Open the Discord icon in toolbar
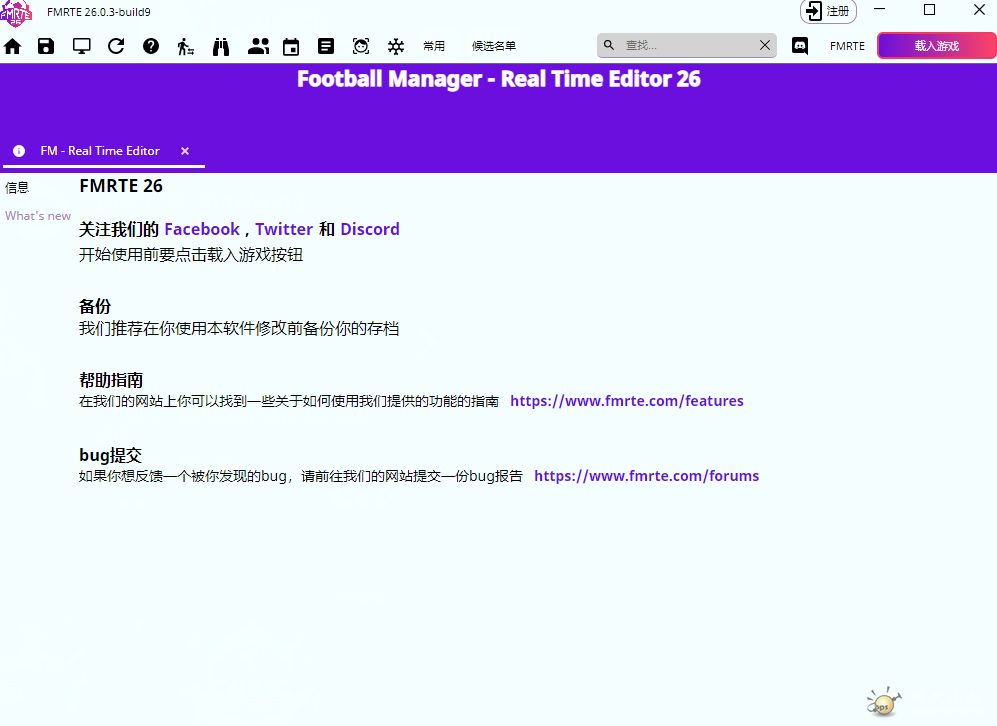This screenshot has height=726, width=997. (800, 46)
